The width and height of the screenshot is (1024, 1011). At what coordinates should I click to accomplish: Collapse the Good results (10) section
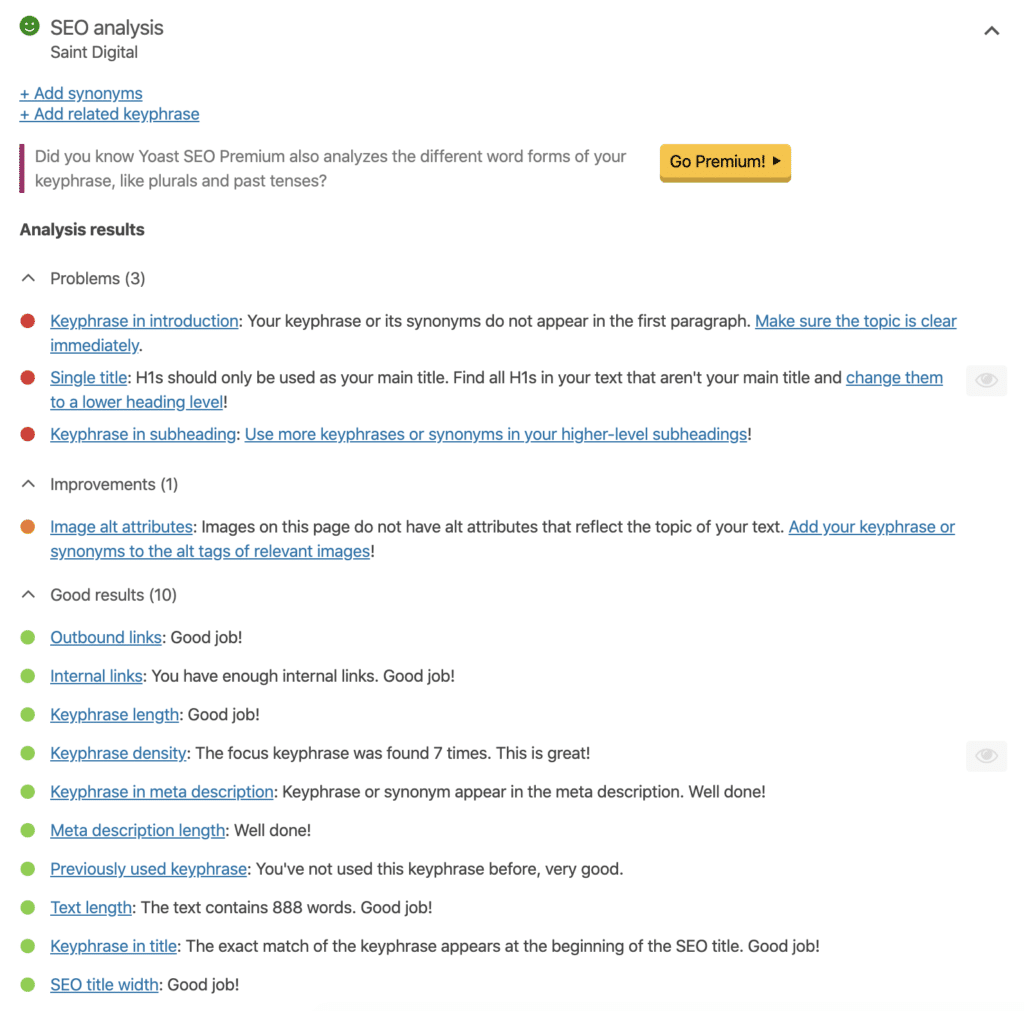coord(28,594)
